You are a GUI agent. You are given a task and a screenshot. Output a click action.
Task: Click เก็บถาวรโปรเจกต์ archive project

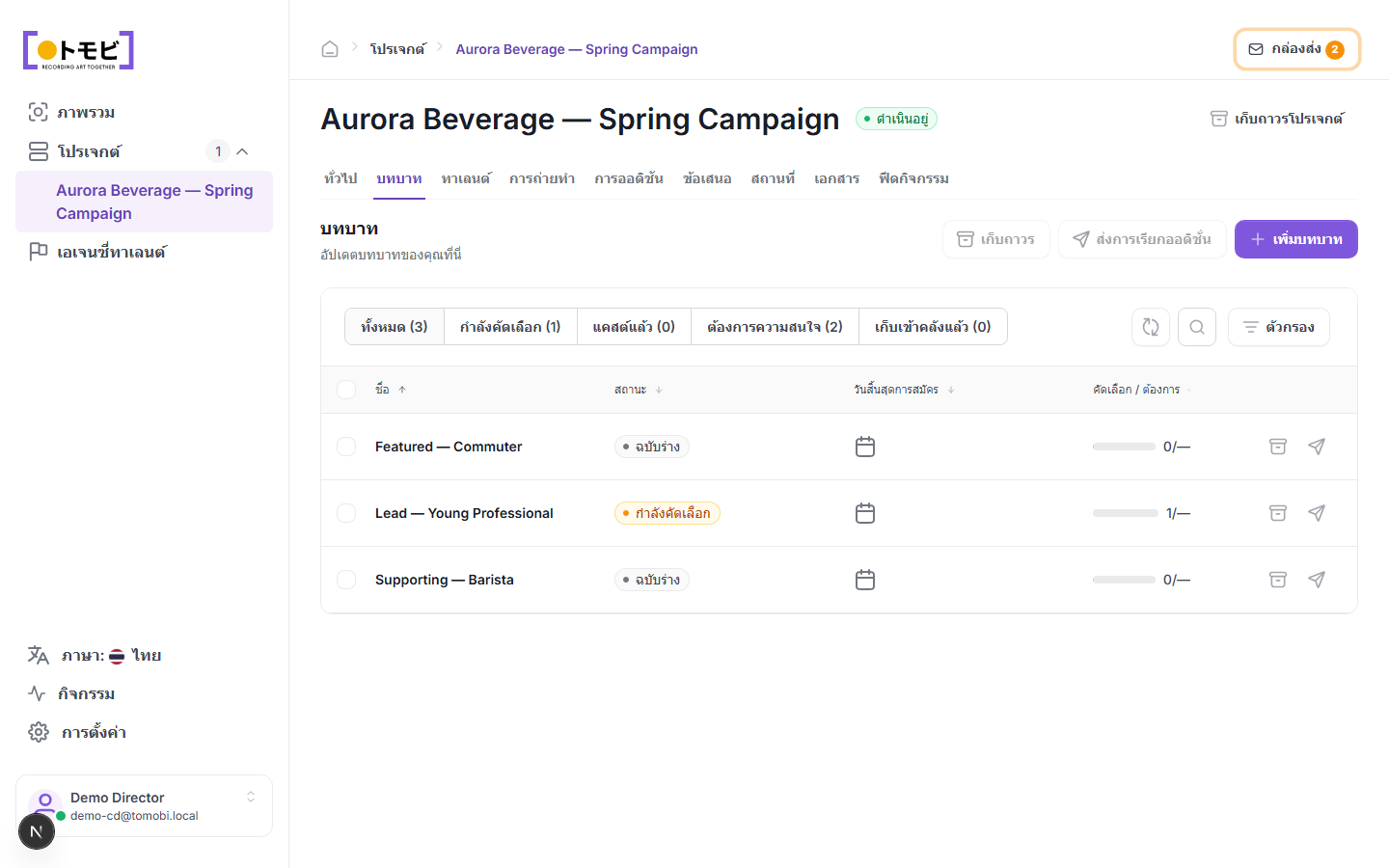1277,119
